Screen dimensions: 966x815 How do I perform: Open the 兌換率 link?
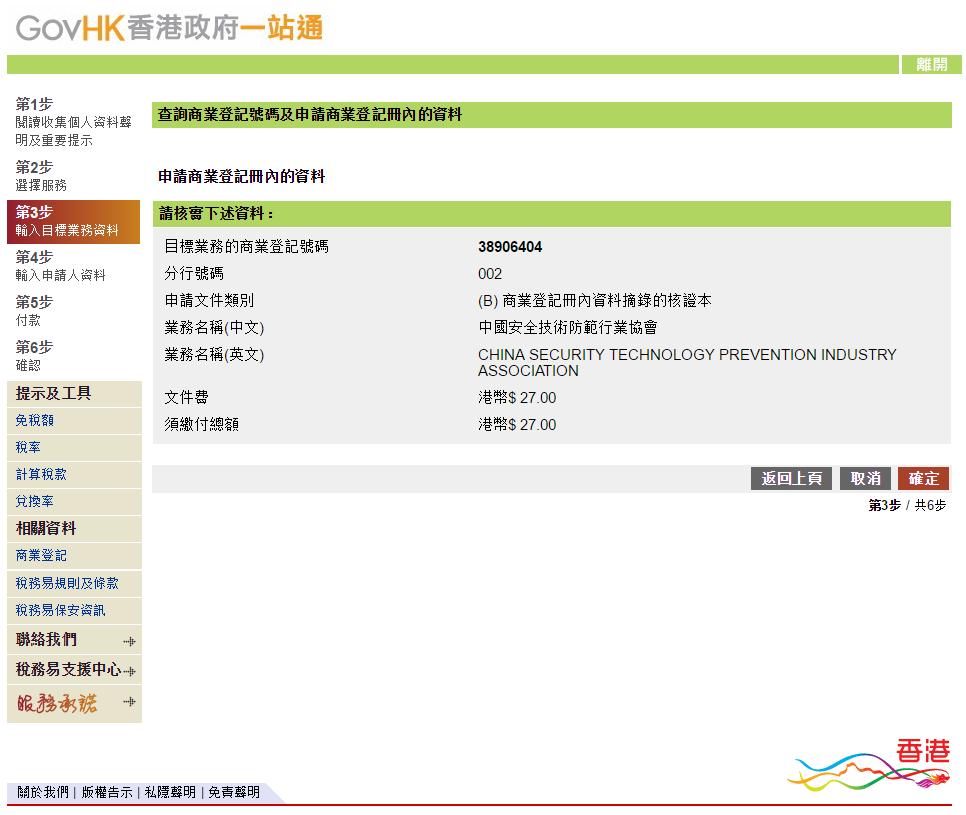pos(34,501)
